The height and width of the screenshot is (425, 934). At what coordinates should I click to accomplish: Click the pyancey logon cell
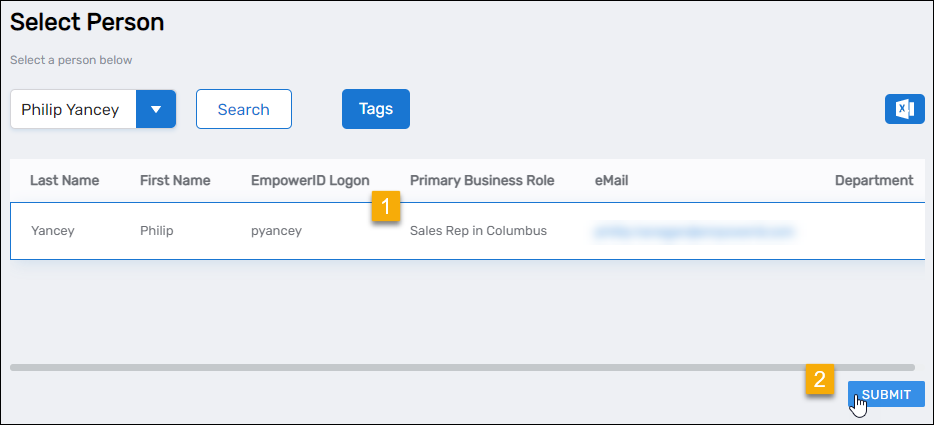coord(276,231)
